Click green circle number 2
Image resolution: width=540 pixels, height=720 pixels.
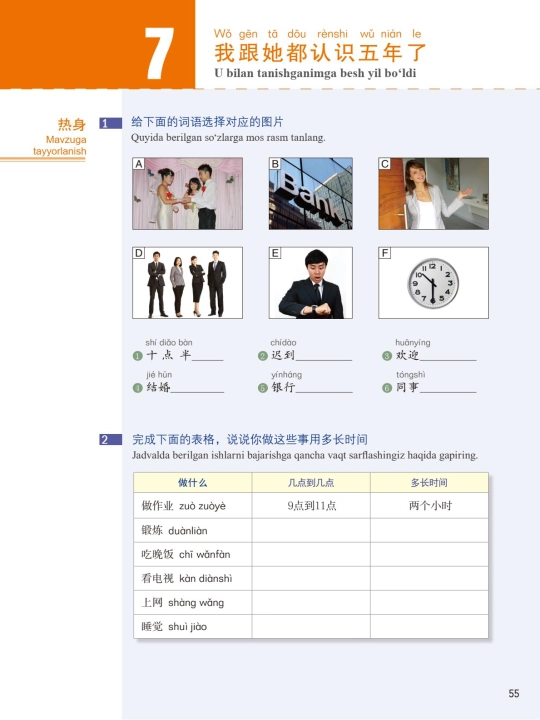coord(263,356)
